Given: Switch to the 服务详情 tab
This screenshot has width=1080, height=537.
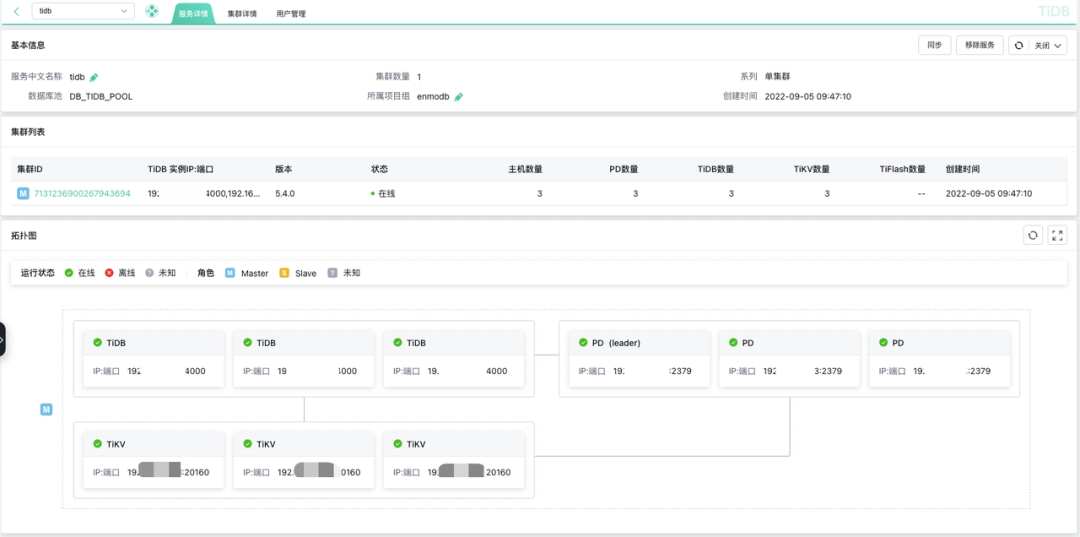Looking at the screenshot, I should pyautogui.click(x=194, y=14).
